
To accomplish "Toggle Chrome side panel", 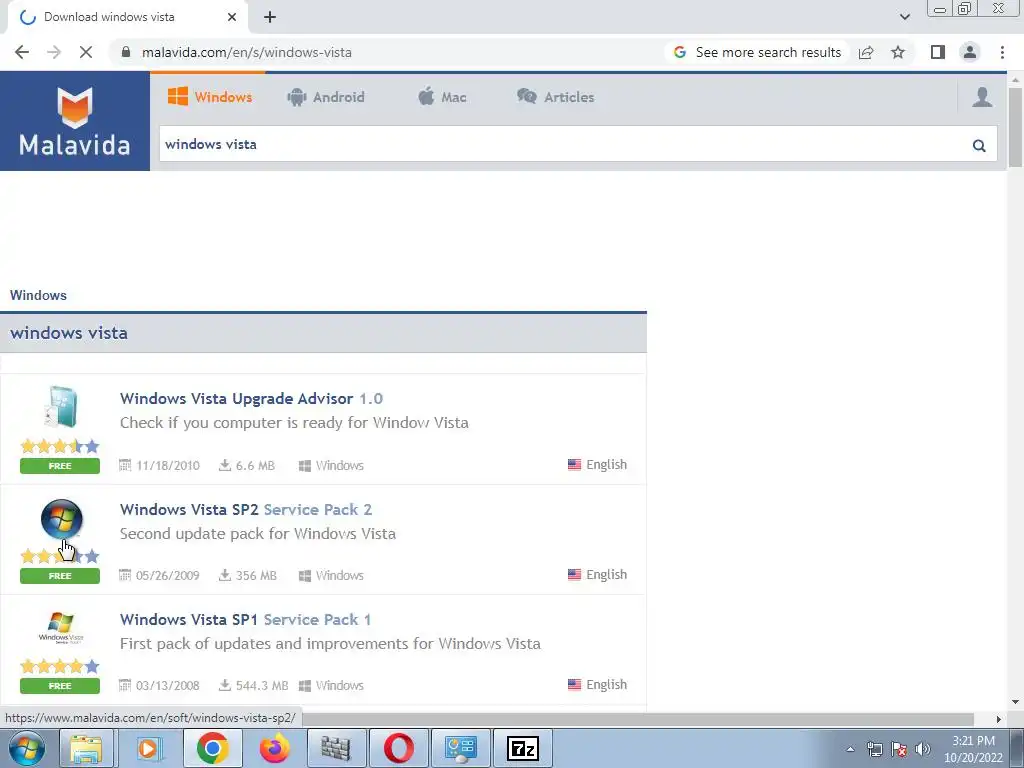I will pyautogui.click(x=938, y=52).
